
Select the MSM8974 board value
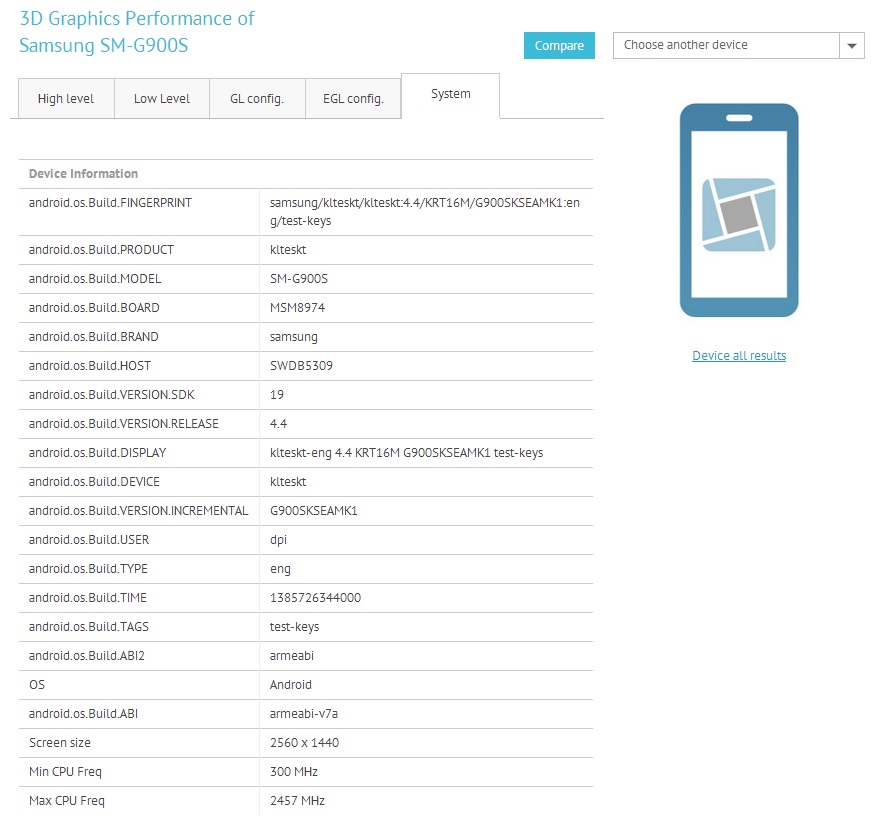[298, 308]
